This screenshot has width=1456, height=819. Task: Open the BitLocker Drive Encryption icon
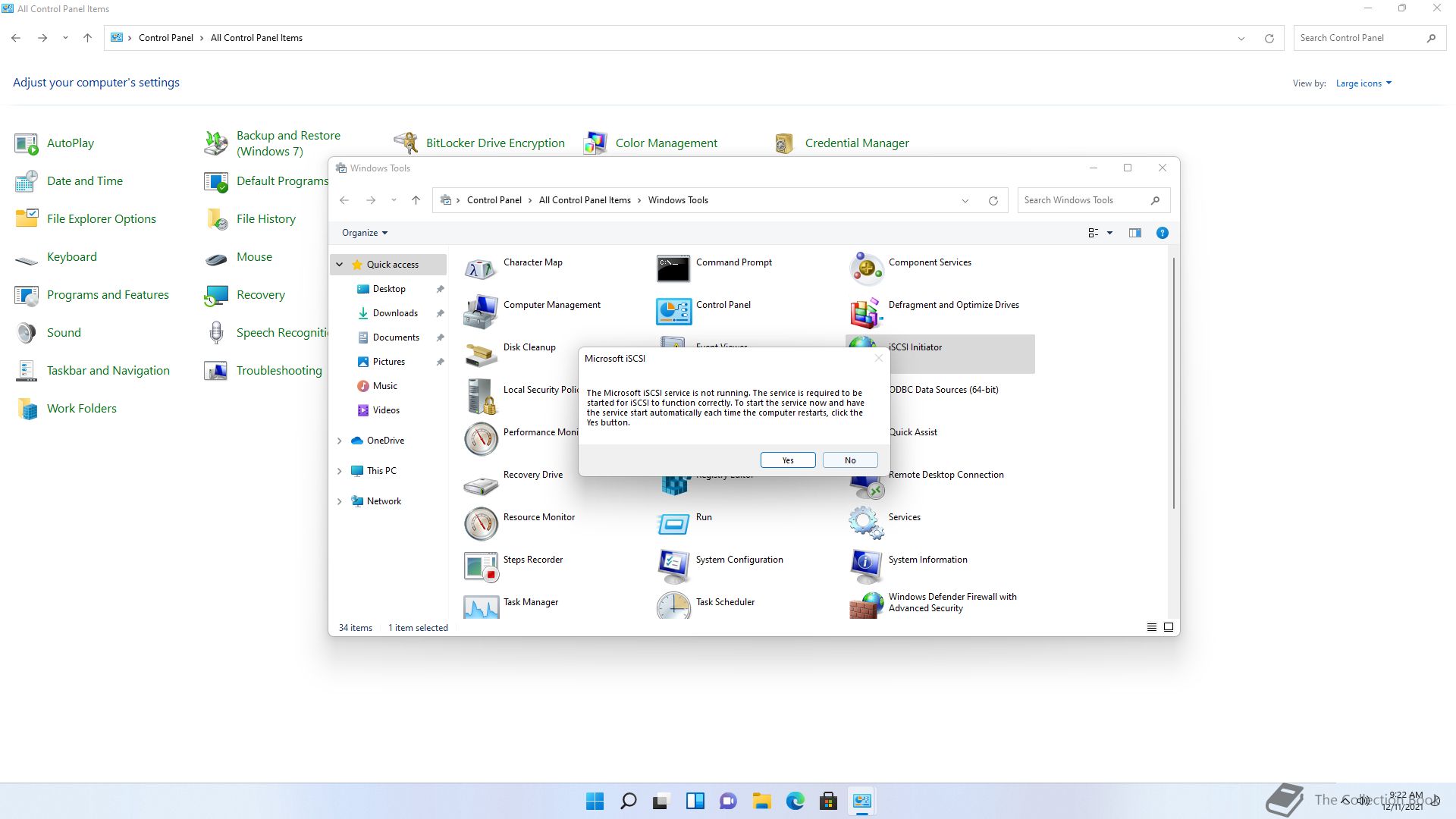[406, 143]
